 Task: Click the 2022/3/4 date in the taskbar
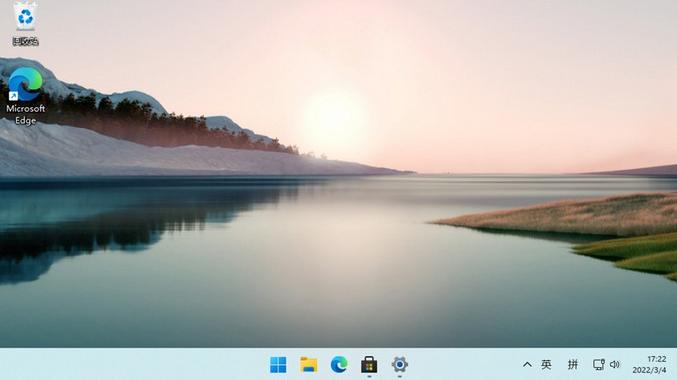click(649, 370)
